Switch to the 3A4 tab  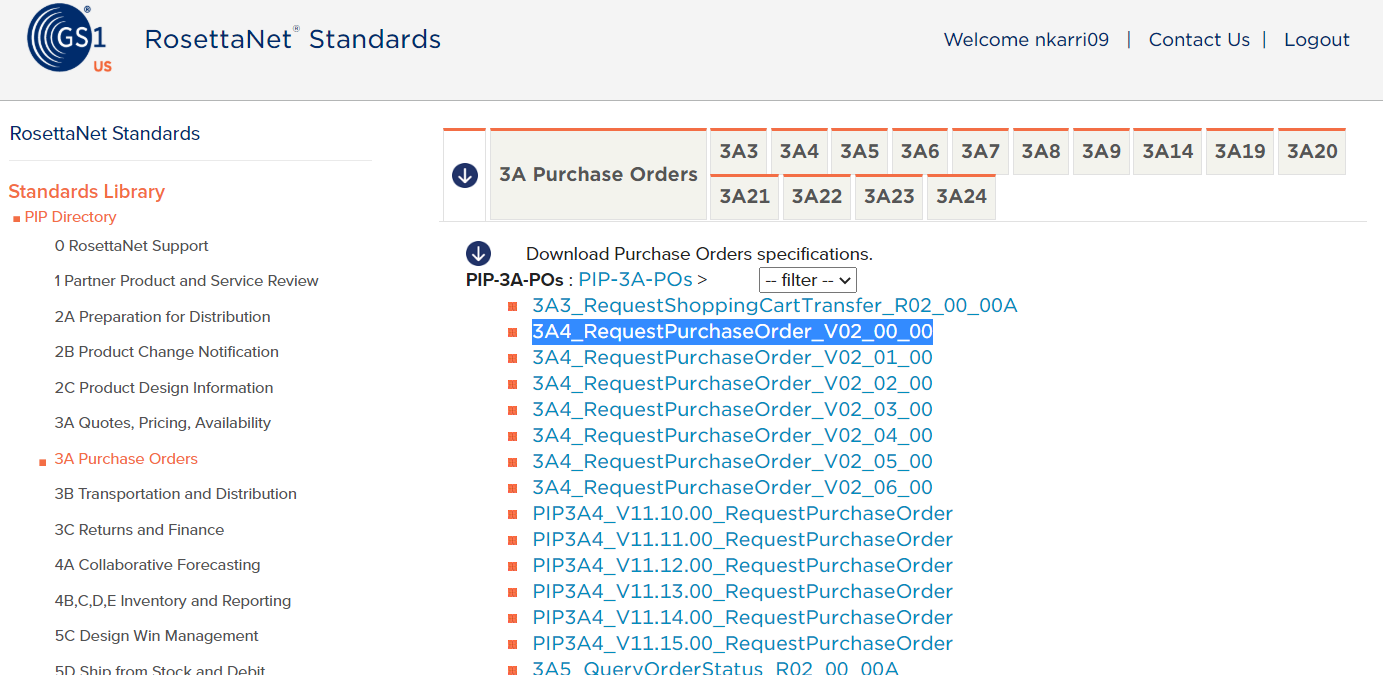tap(799, 152)
